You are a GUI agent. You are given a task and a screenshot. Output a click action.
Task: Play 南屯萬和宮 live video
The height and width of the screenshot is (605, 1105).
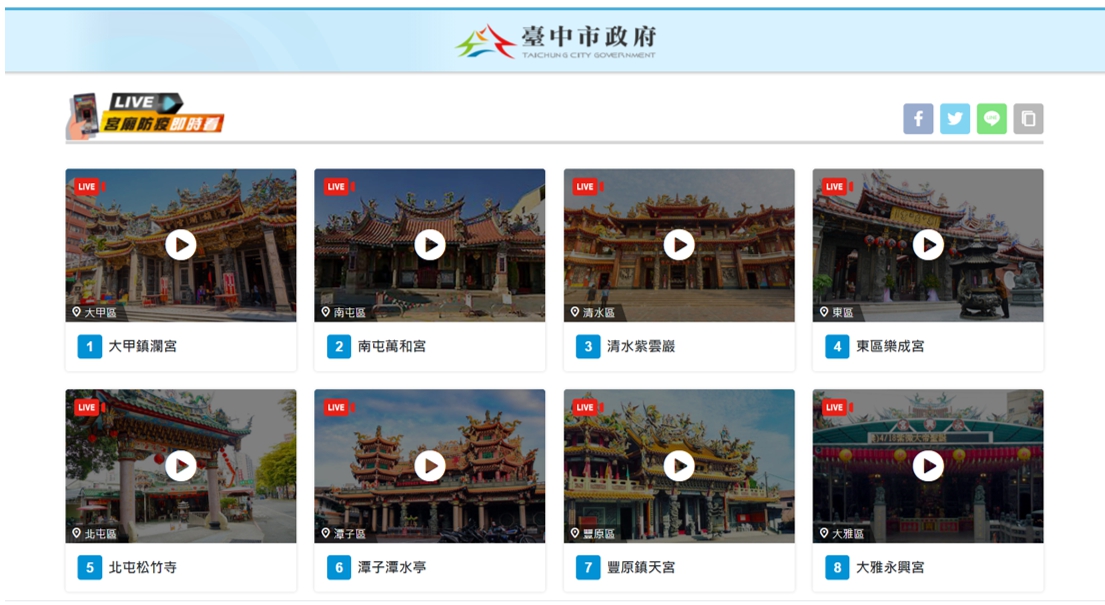point(430,245)
